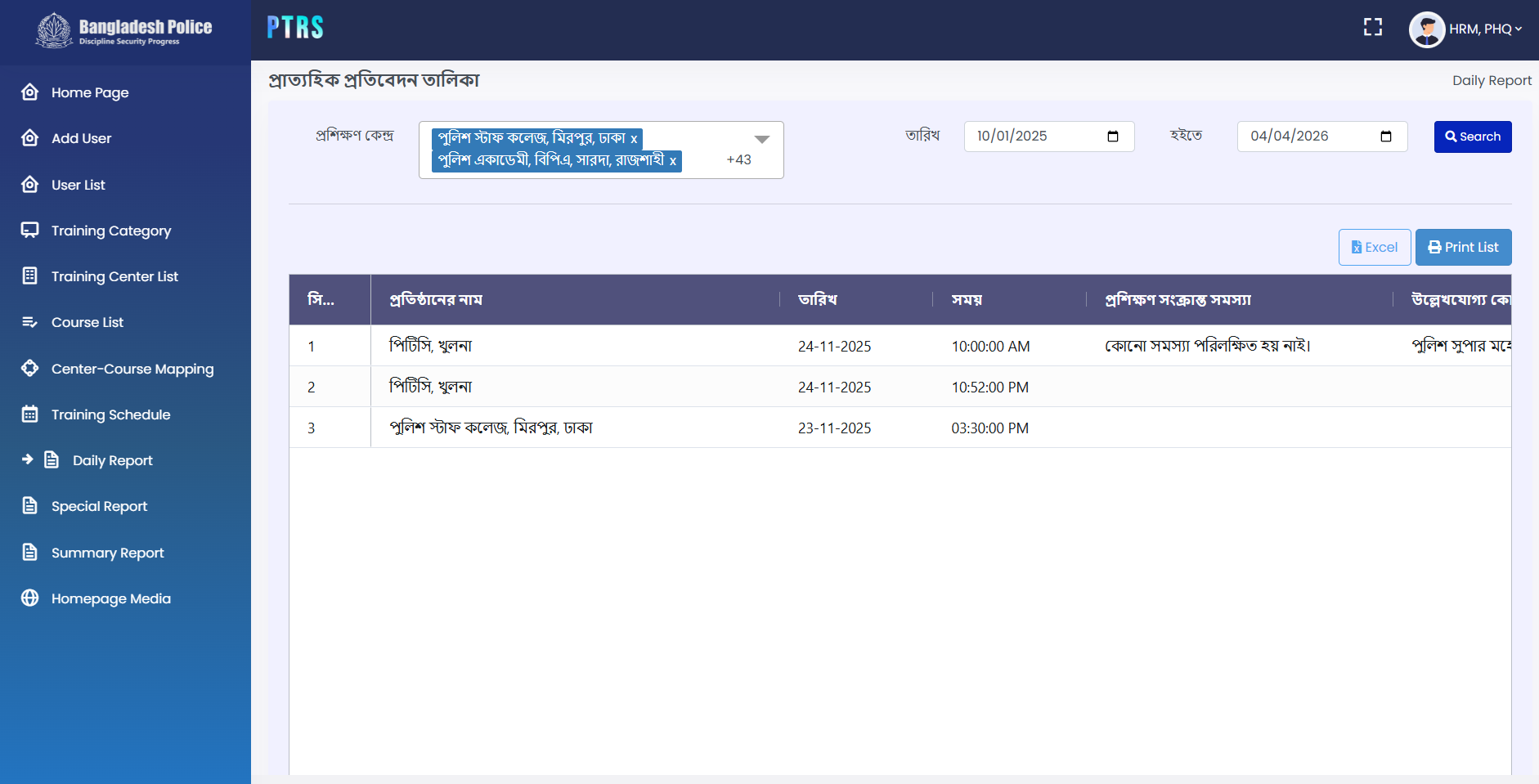1539x784 pixels.
Task: Remove পুলিশ স্টাফ কলেজ tag from filter
Action: [634, 139]
